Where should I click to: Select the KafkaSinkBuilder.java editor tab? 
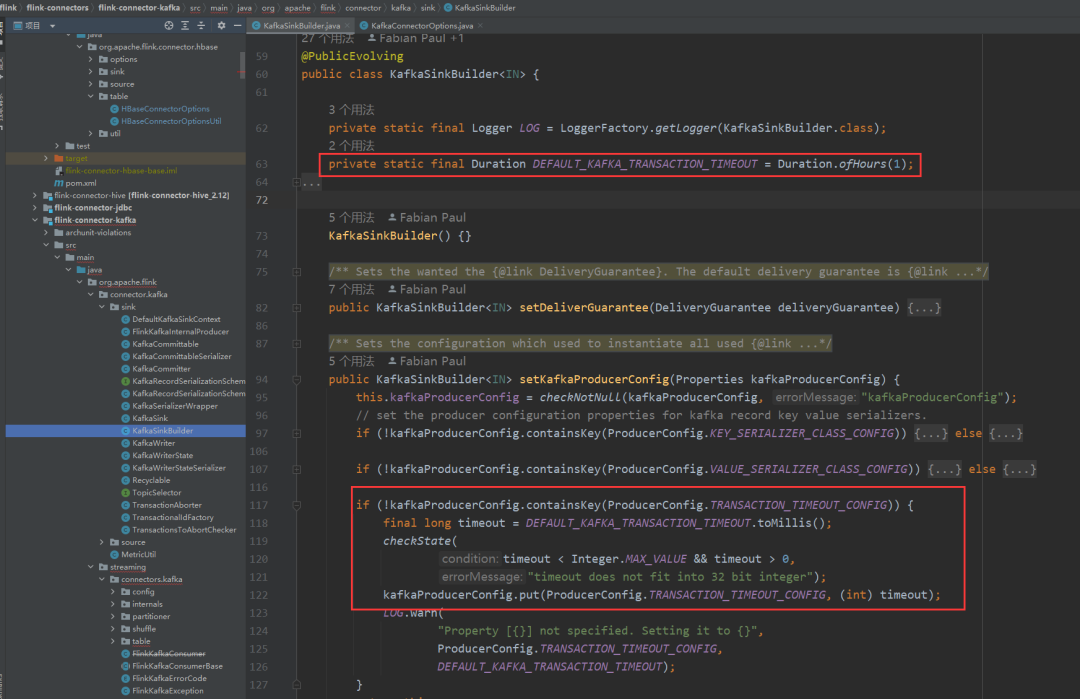click(x=302, y=25)
